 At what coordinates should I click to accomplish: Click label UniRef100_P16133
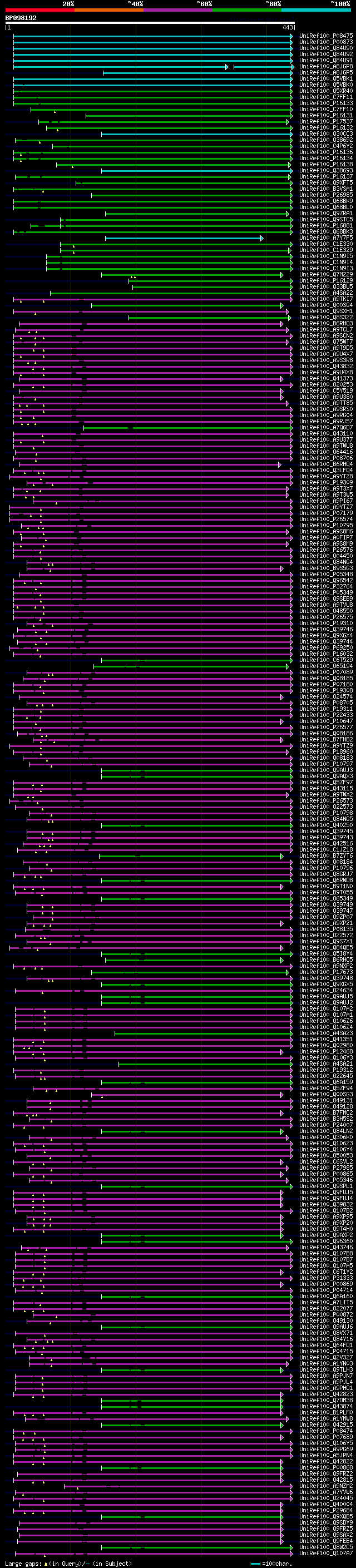pyautogui.click(x=325, y=103)
